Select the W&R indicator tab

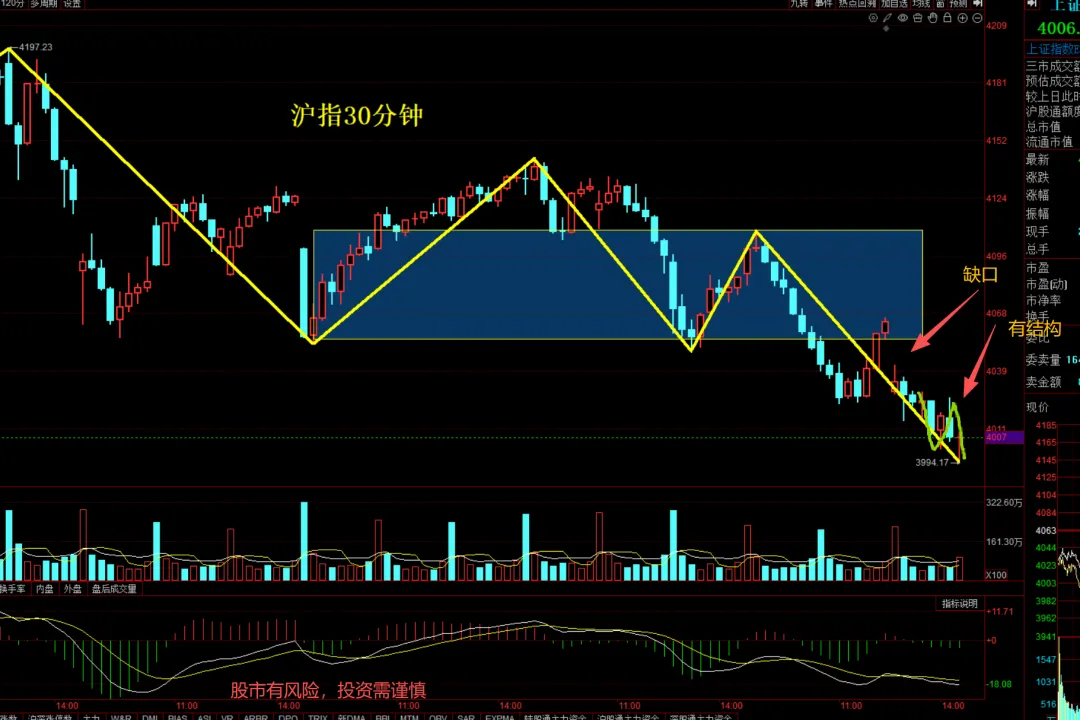[x=121, y=717]
